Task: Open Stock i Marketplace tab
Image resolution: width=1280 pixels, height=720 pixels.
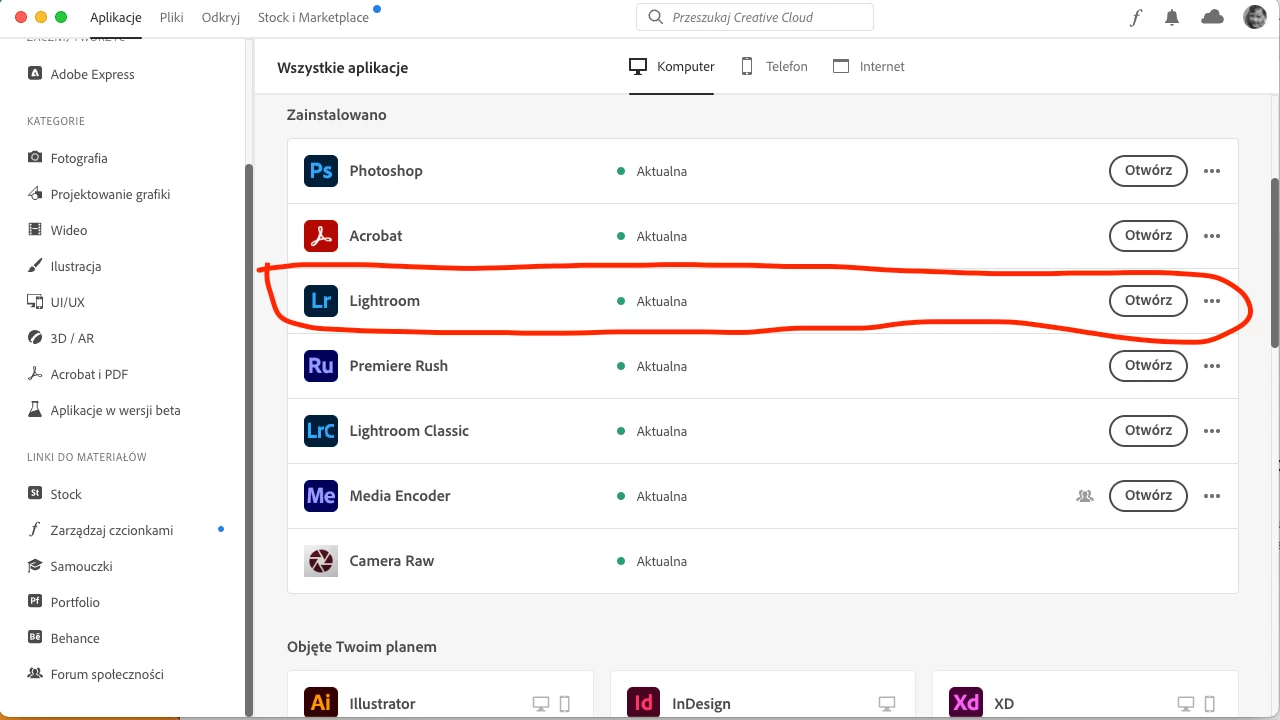Action: pos(313,17)
